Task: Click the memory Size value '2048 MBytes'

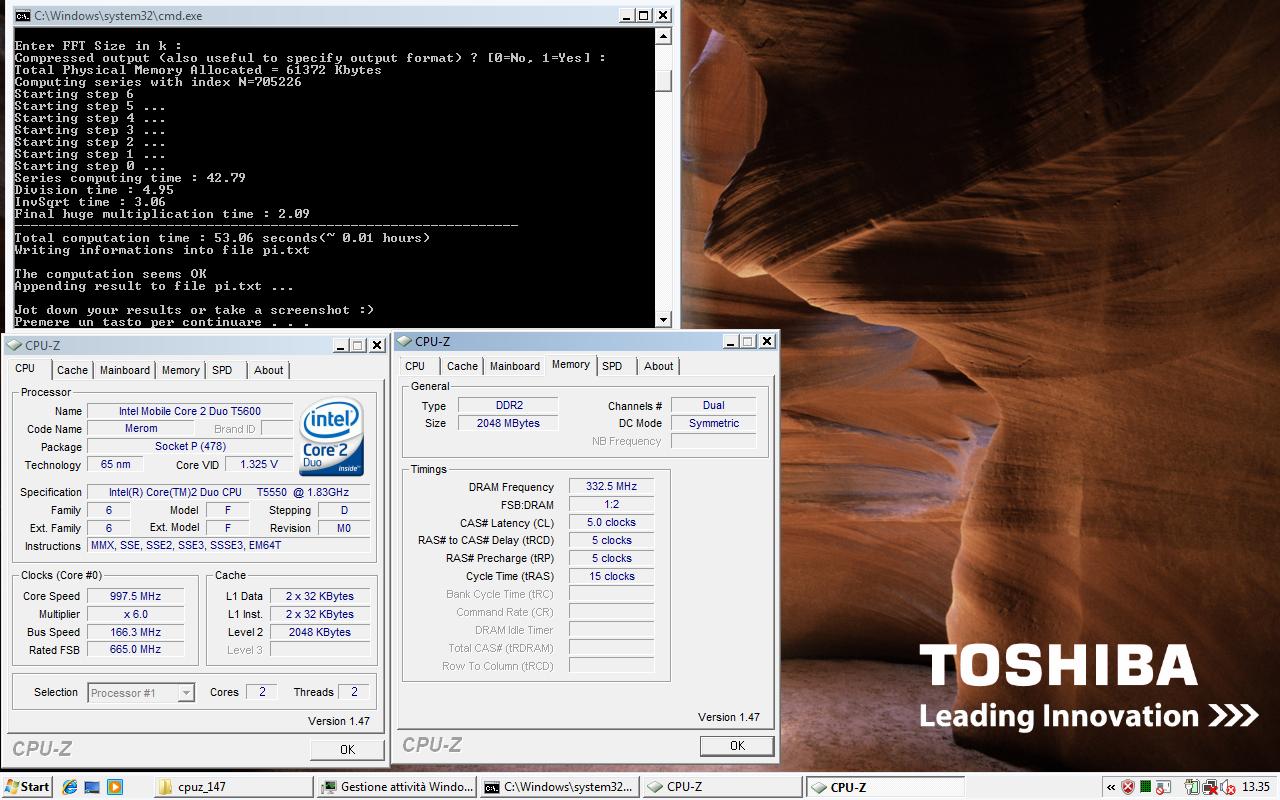Action: 508,423
